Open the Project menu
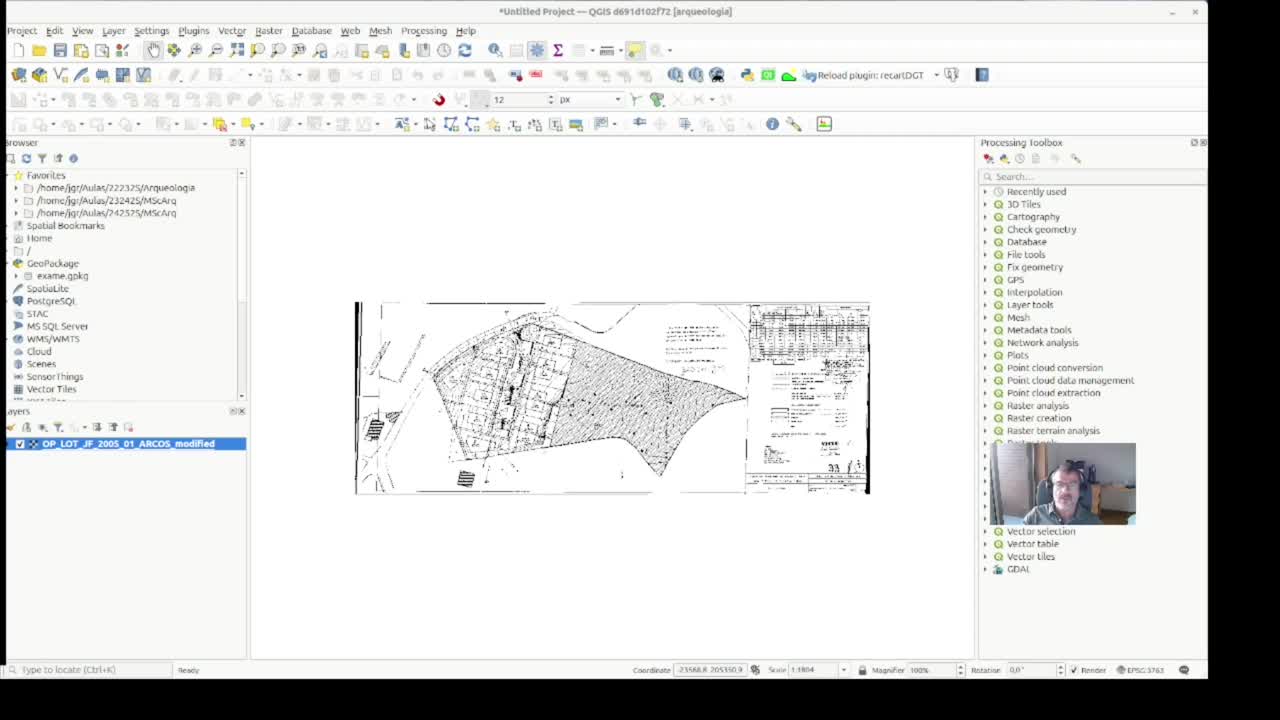The height and width of the screenshot is (720, 1280). [22, 31]
